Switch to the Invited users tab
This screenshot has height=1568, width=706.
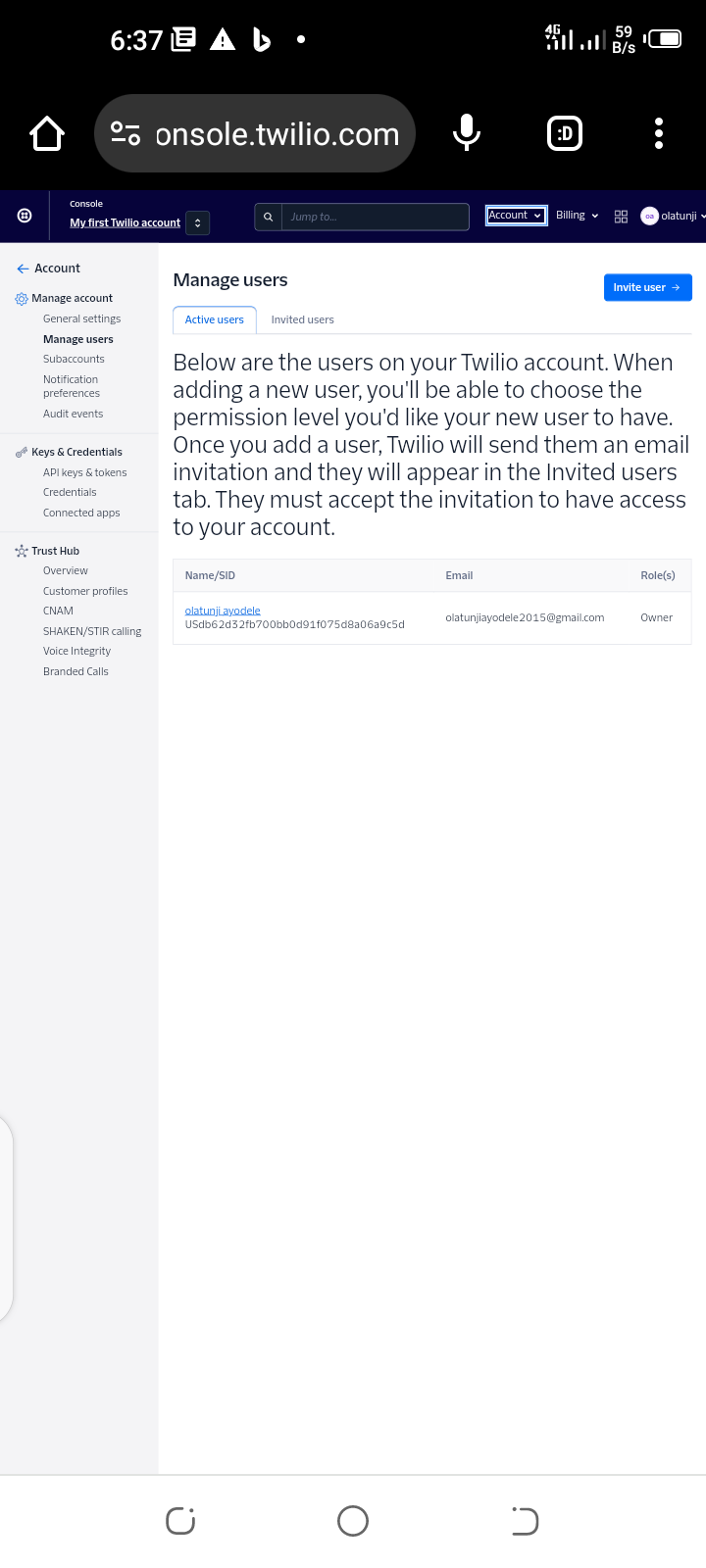click(x=302, y=319)
